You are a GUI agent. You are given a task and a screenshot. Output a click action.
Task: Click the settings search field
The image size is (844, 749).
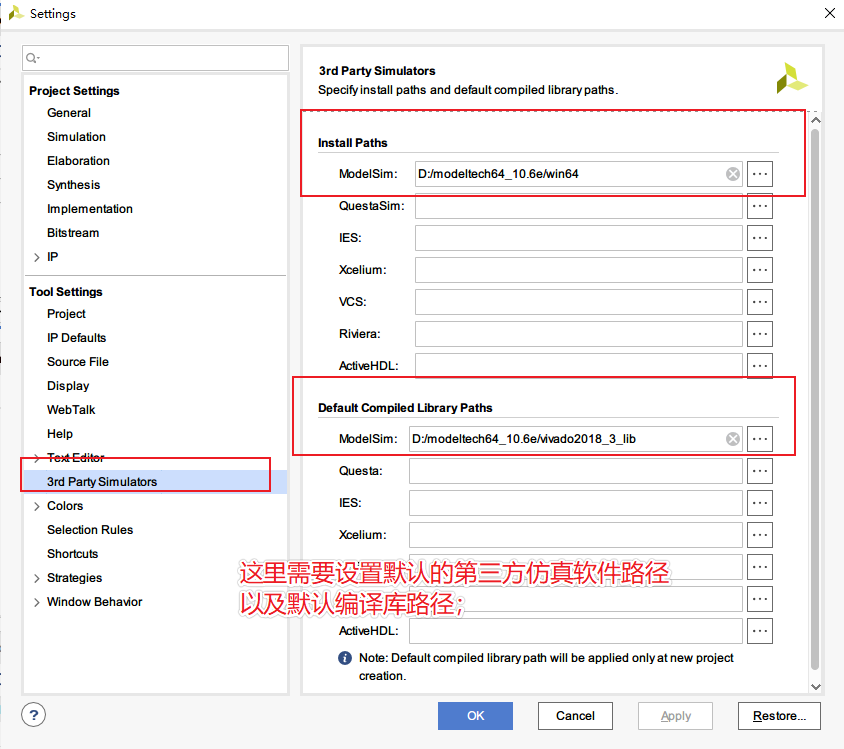coord(156,58)
